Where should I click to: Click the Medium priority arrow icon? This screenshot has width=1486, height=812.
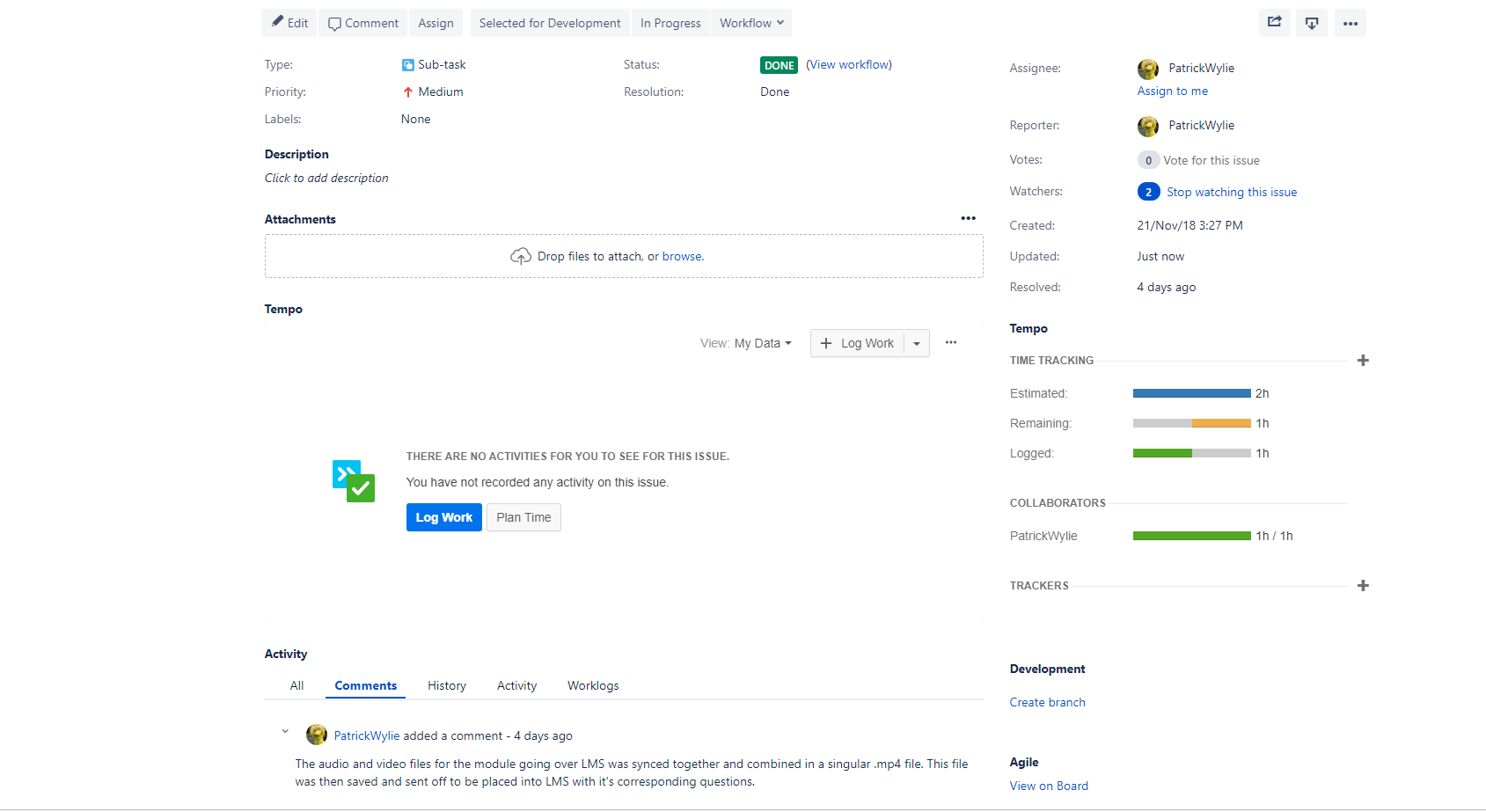tap(408, 92)
